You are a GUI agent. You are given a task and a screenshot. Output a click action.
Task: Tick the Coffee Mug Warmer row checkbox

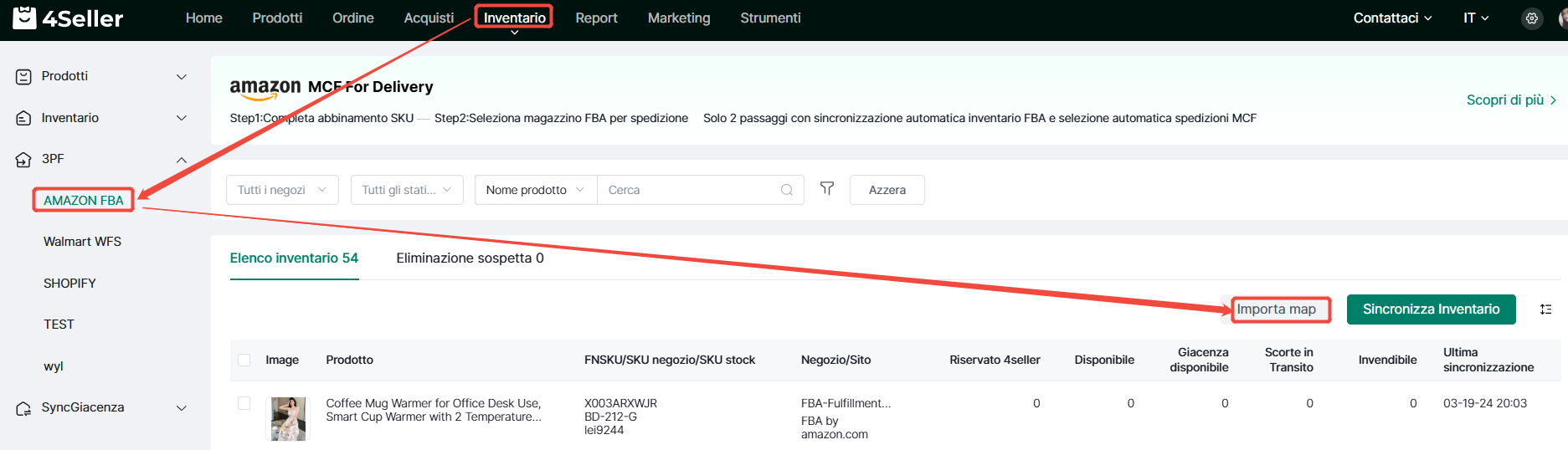(244, 403)
